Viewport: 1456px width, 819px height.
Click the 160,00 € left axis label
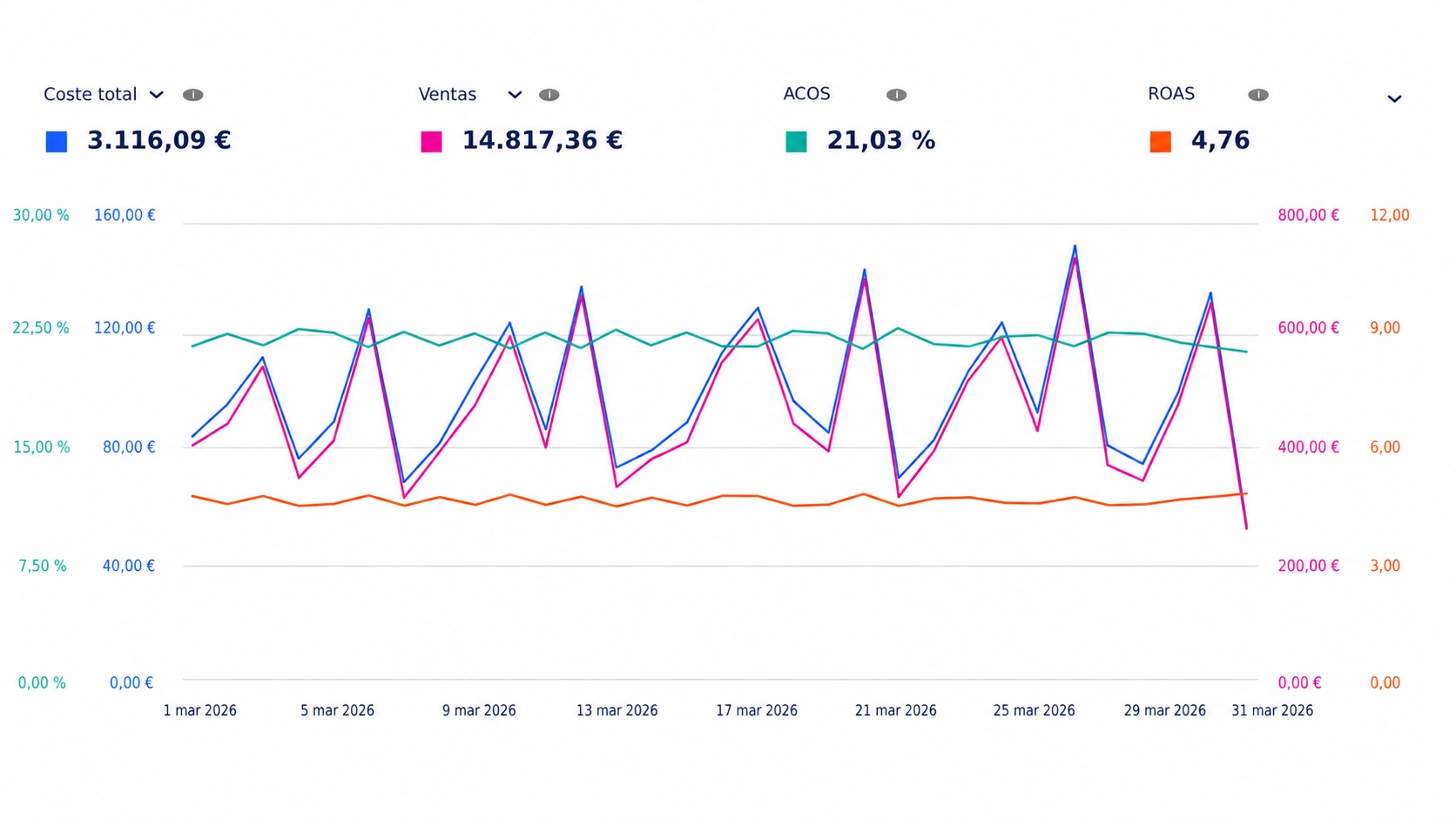[125, 215]
